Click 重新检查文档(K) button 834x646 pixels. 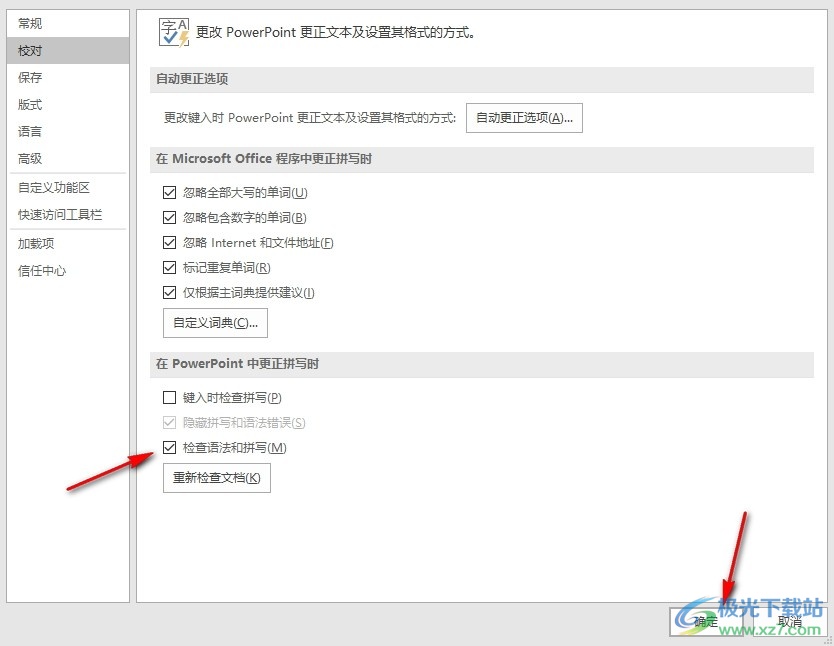216,478
